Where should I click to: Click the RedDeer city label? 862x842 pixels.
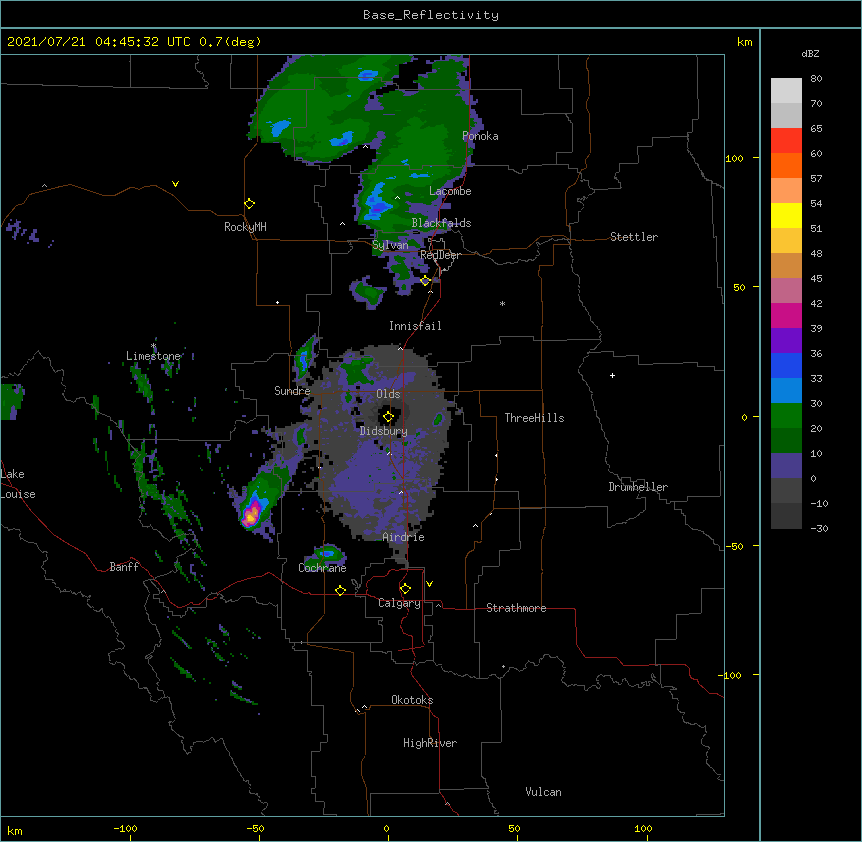click(440, 255)
